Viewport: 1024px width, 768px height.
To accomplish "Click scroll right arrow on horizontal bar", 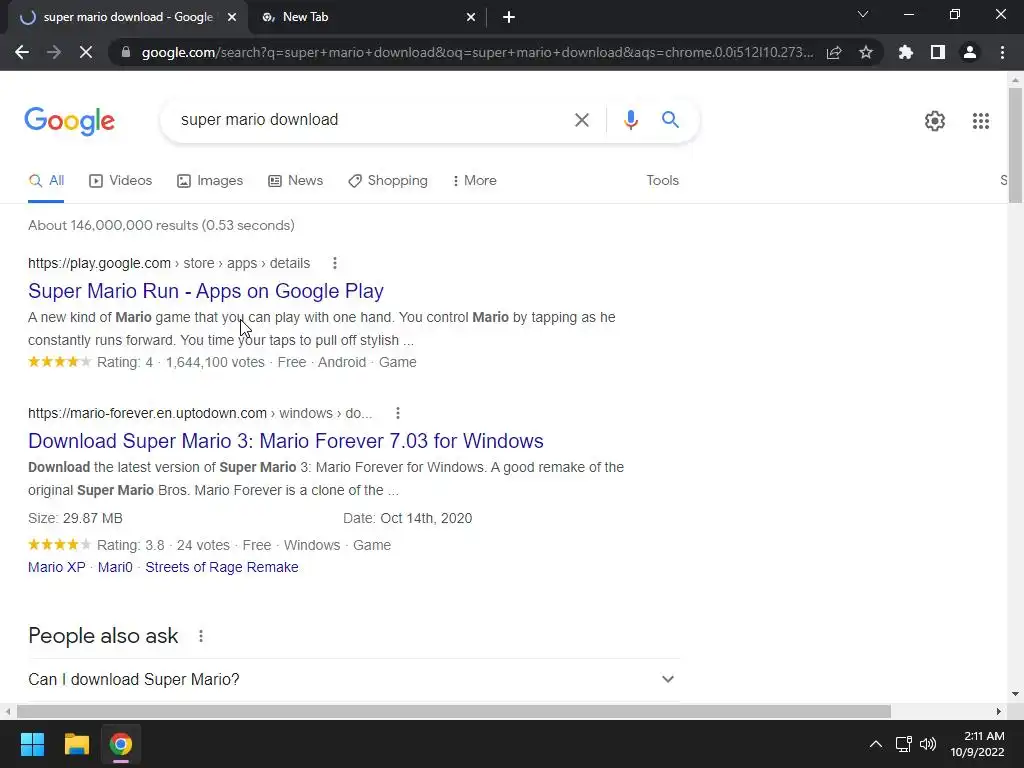I will 998,711.
